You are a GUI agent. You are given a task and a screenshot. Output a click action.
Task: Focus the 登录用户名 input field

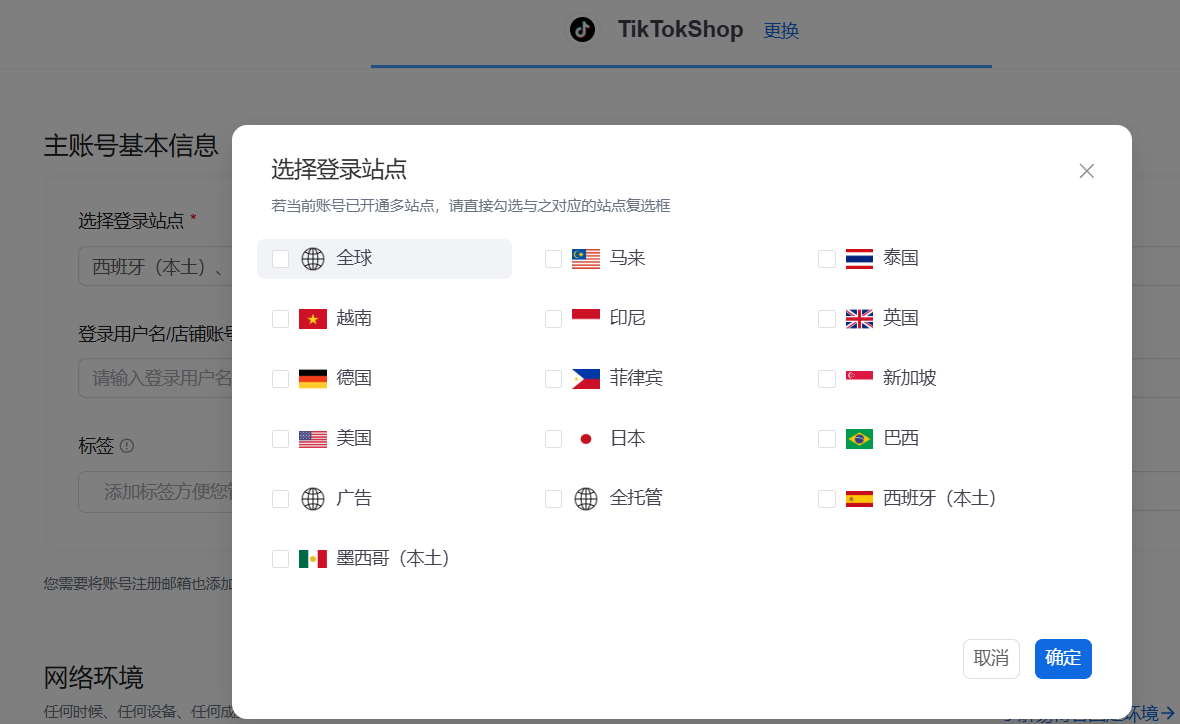coord(157,378)
